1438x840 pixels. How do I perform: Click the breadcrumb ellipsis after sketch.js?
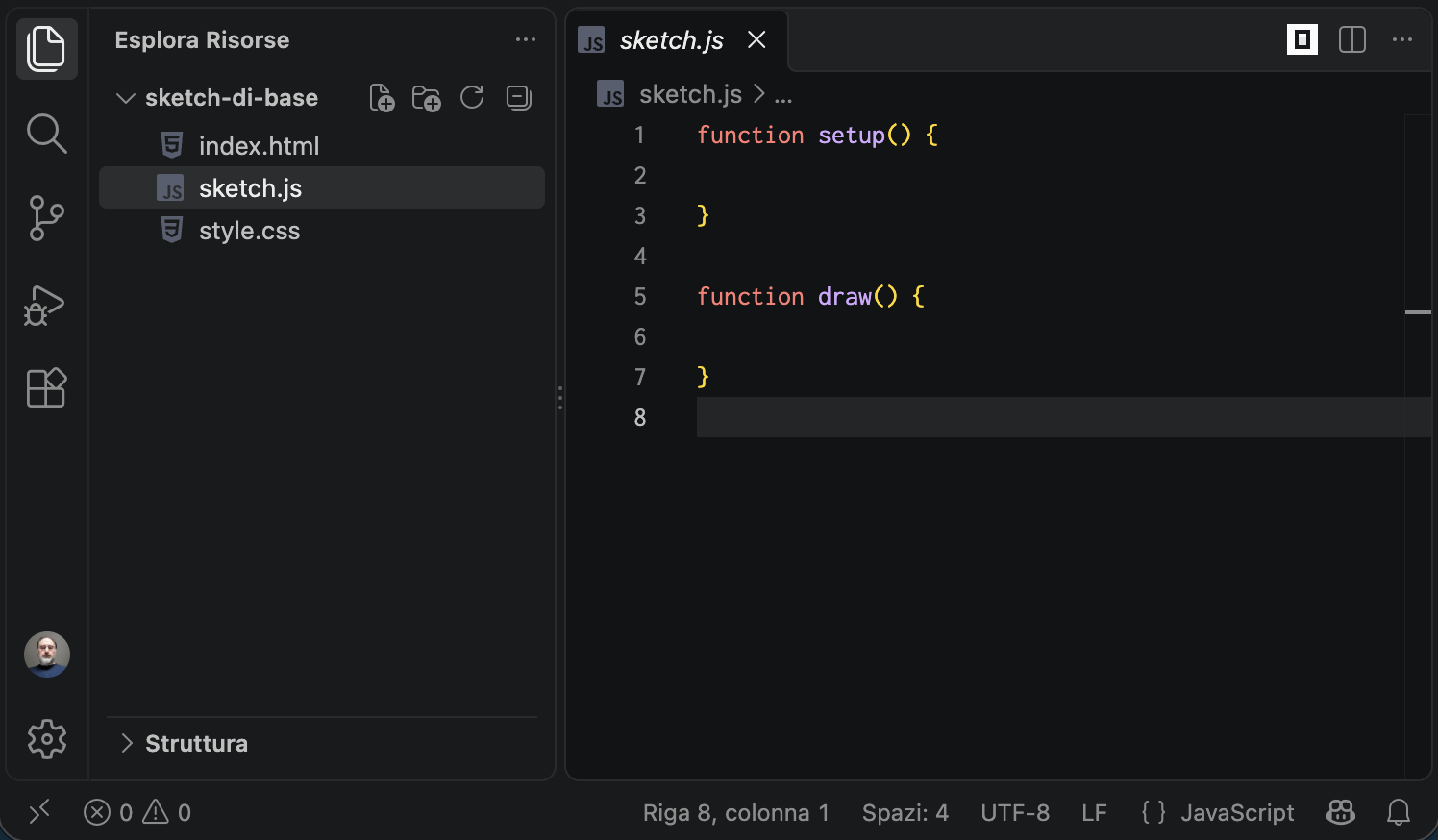(x=783, y=95)
